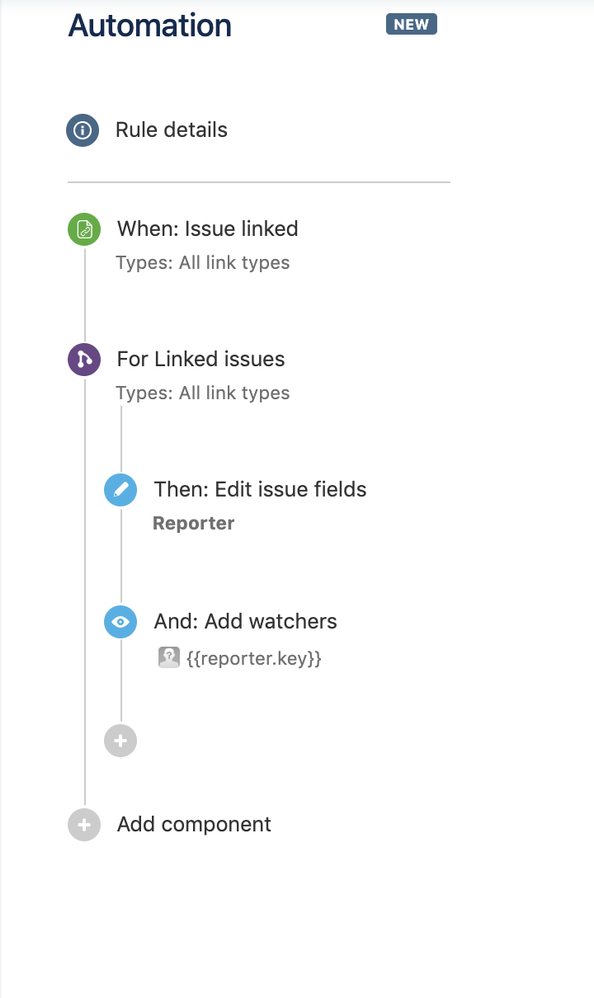Click the NEW badge next to Automation

coord(411,25)
